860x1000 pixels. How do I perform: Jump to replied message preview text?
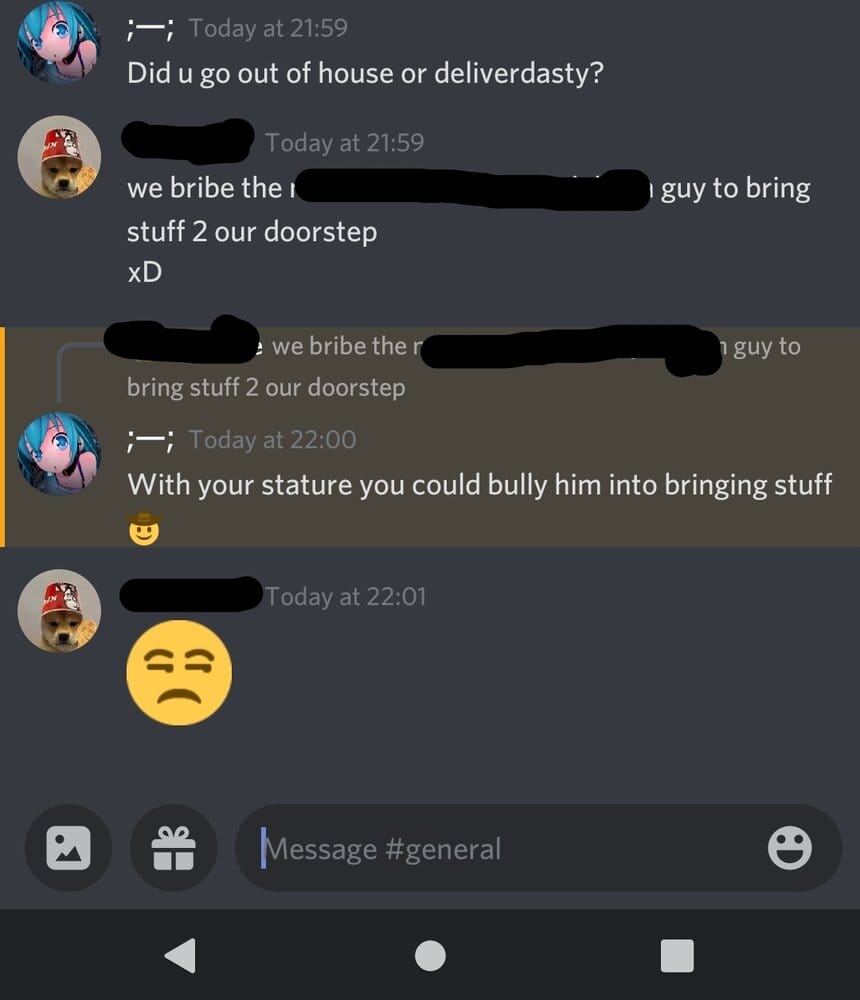pyautogui.click(x=463, y=366)
